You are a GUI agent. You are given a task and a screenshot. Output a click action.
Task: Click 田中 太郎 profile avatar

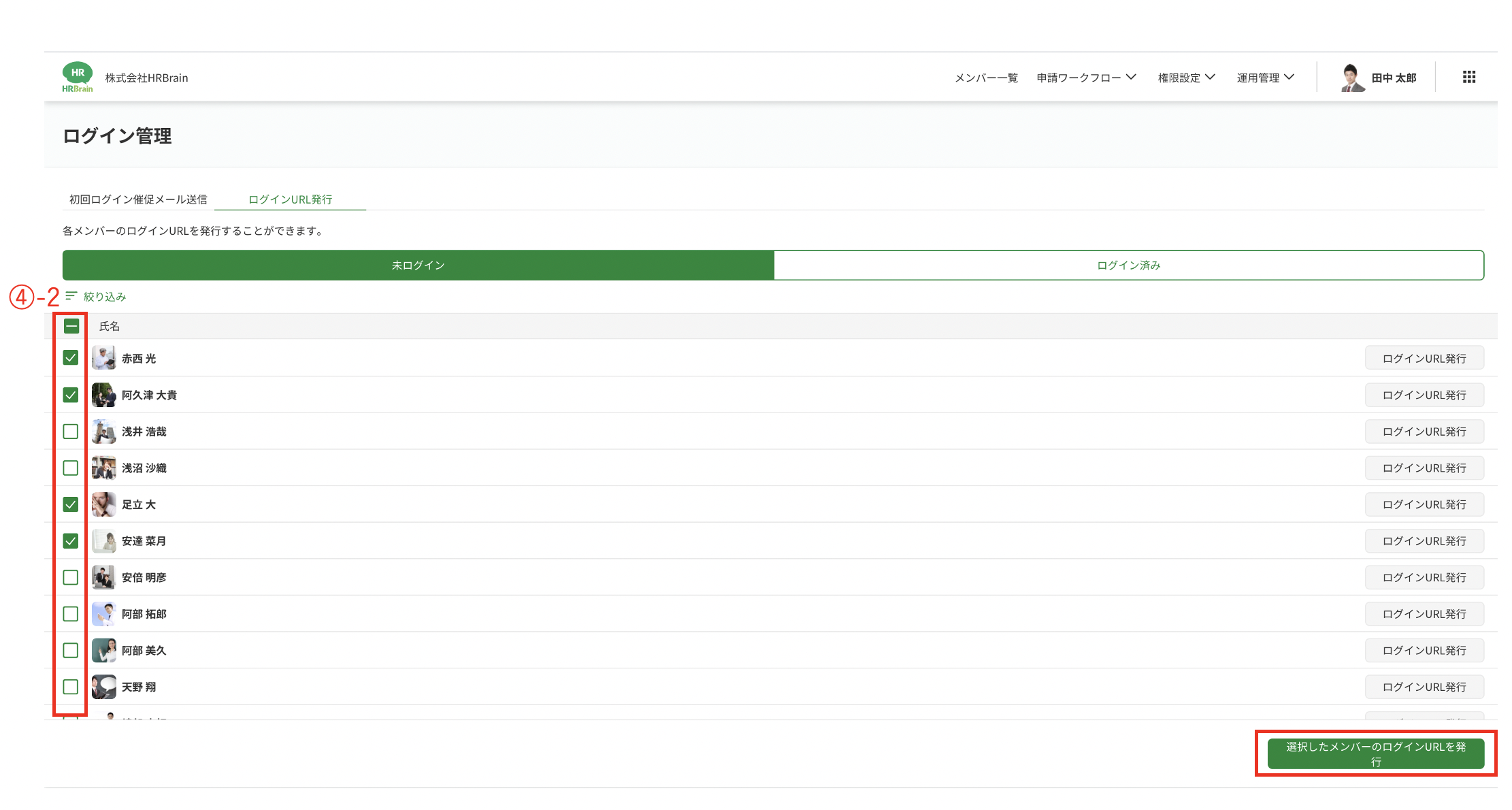pyautogui.click(x=1351, y=77)
